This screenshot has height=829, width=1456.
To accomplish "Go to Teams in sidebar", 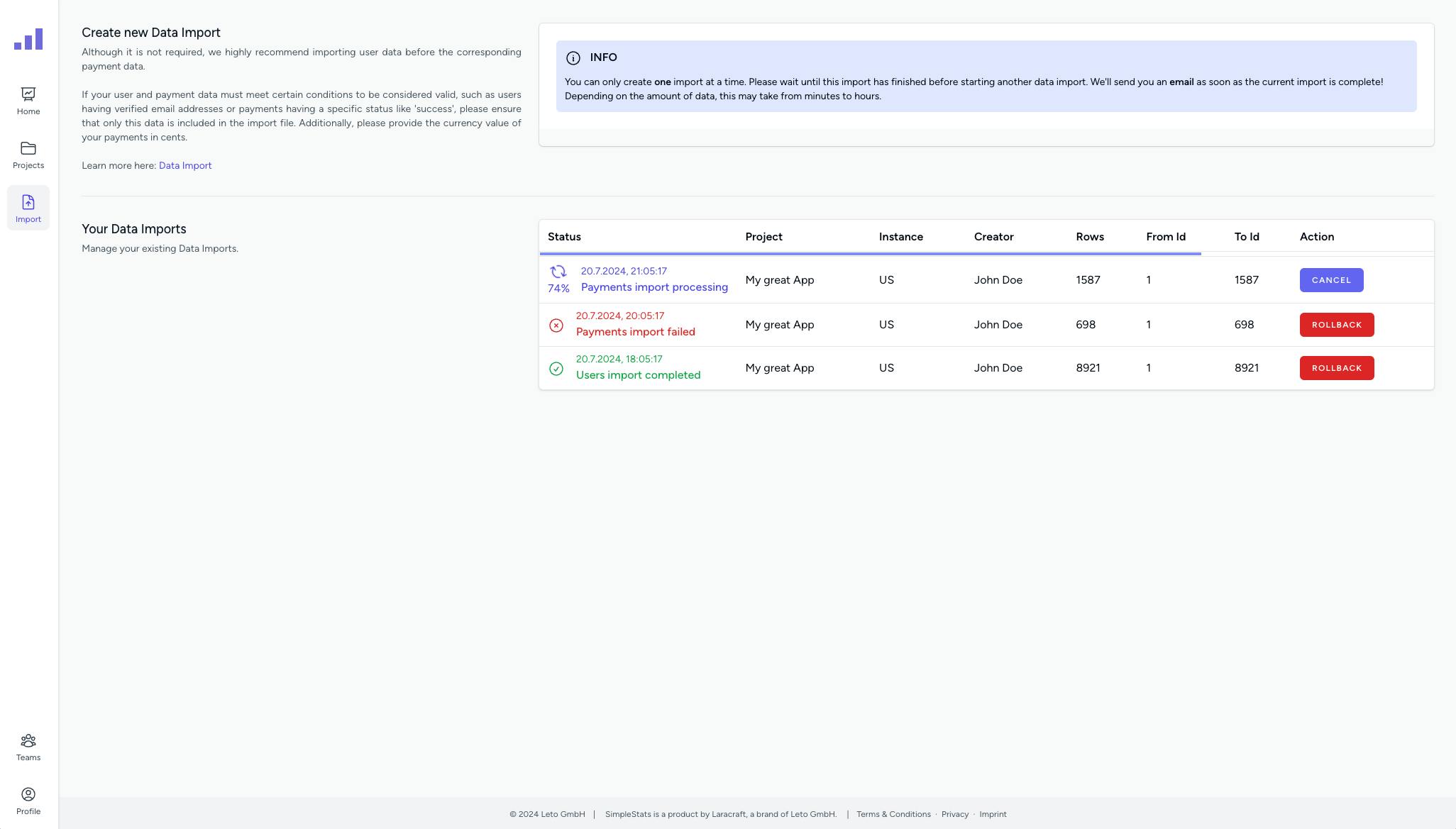I will pyautogui.click(x=28, y=747).
